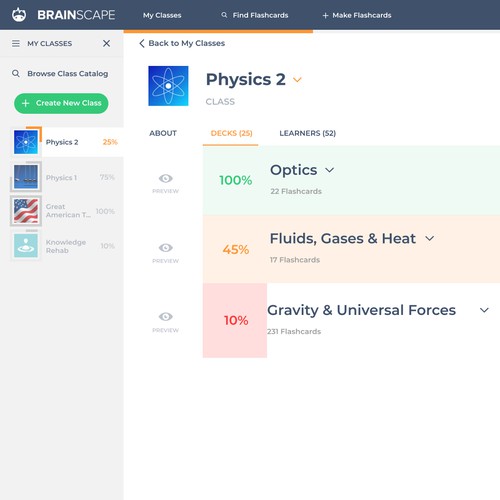Viewport: 500px width, 500px height.
Task: Expand the Physics 2 class dropdown chevron
Action: (x=297, y=80)
